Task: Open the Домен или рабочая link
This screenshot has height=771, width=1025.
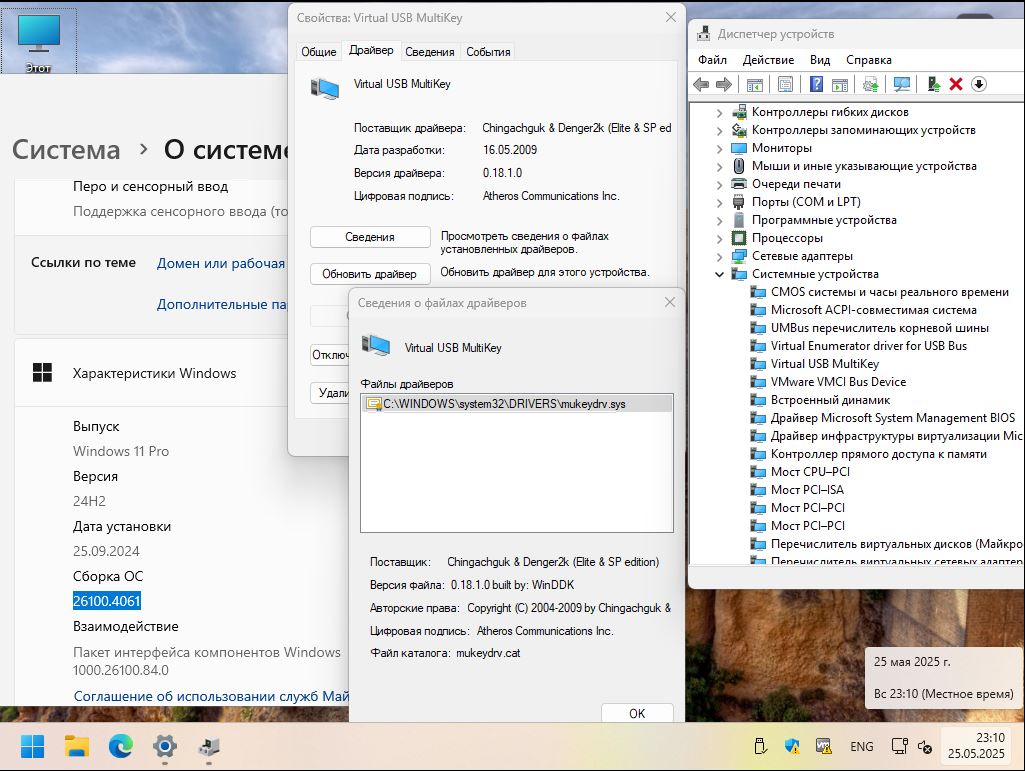Action: [x=221, y=263]
